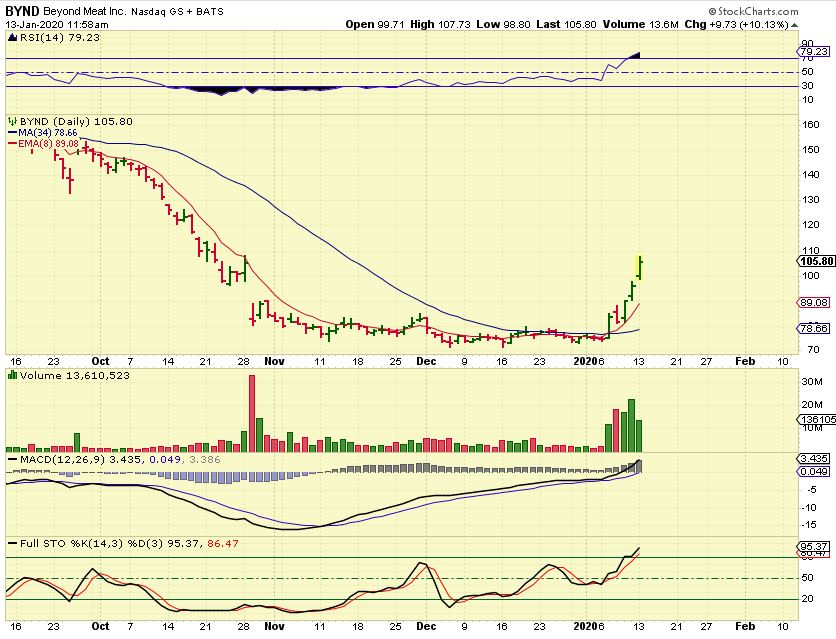Click the 105.80 last price tag on price axis
836x639 pixels.
tap(816, 261)
